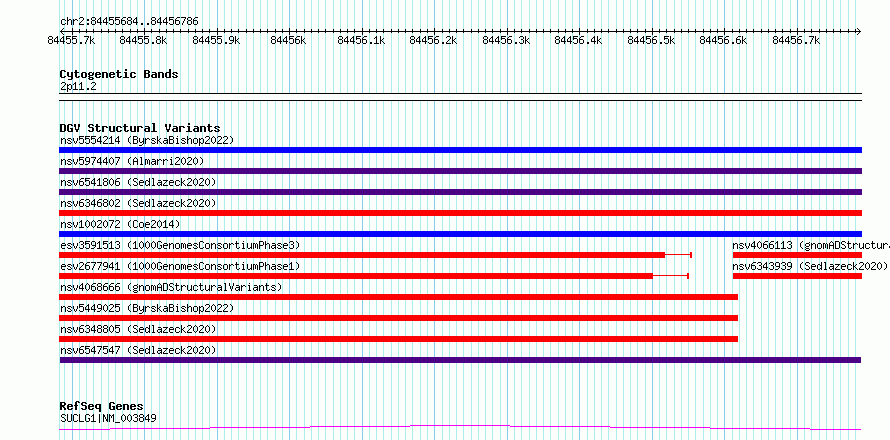Click the purple bar for nsv5974407
Image resolution: width=890 pixels, height=440 pixels.
point(460,171)
